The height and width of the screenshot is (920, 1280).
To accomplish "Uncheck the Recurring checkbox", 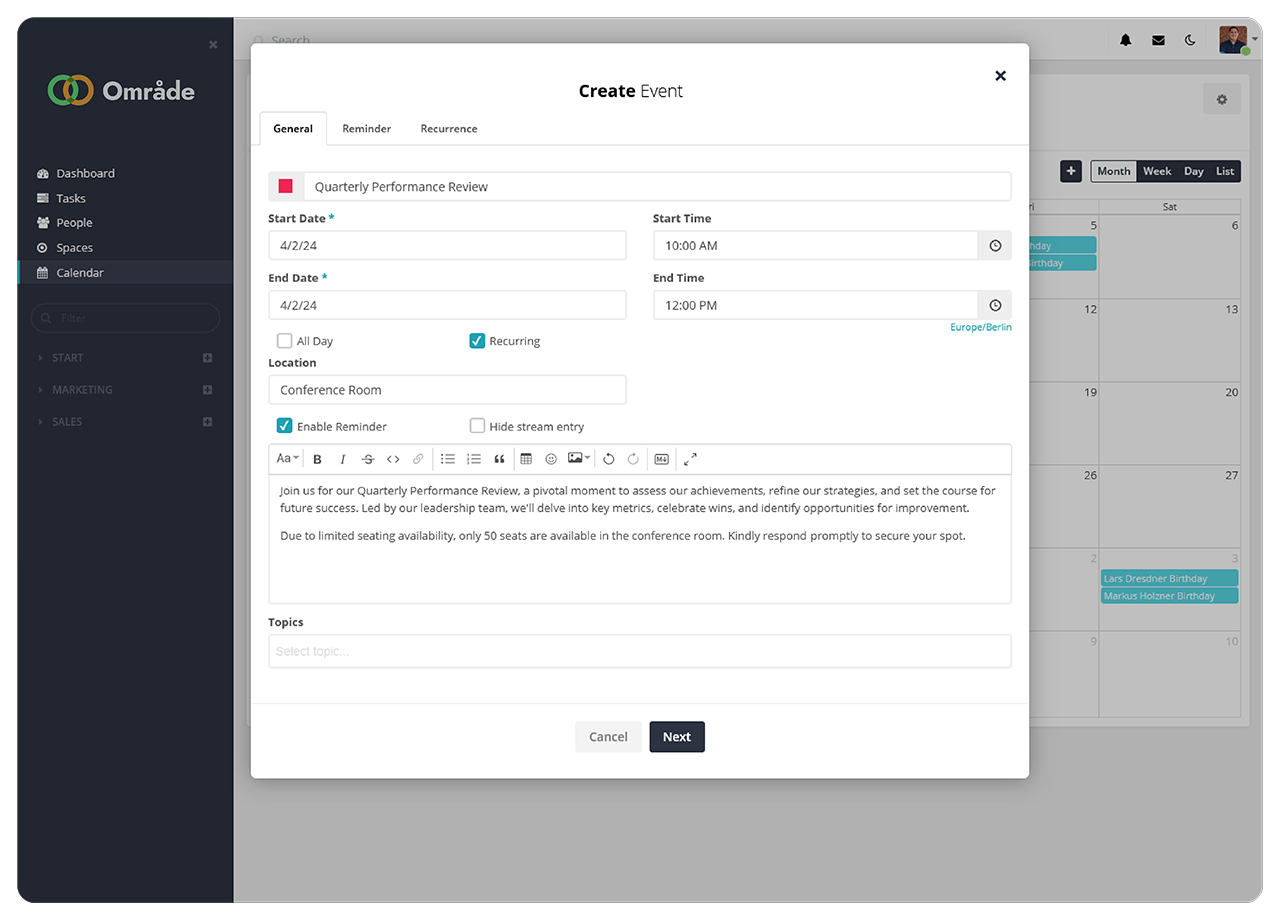I will point(477,341).
